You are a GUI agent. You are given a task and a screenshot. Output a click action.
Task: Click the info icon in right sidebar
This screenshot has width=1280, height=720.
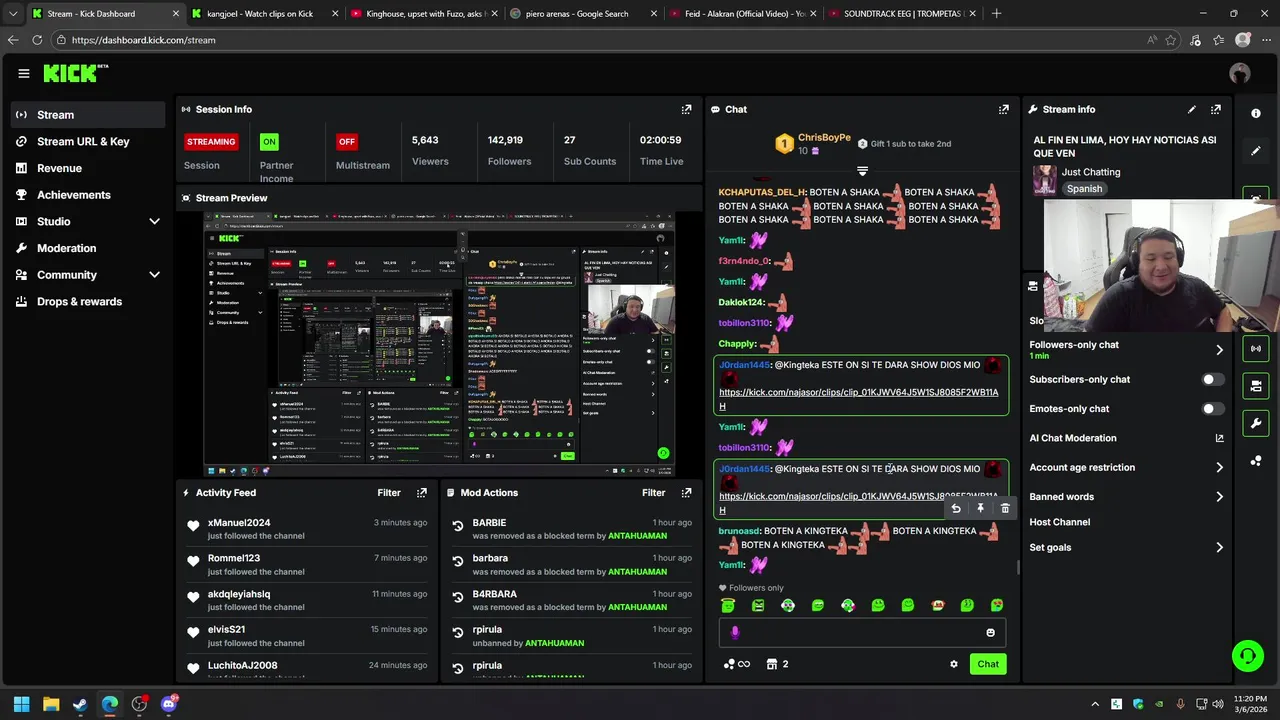coord(1256,113)
